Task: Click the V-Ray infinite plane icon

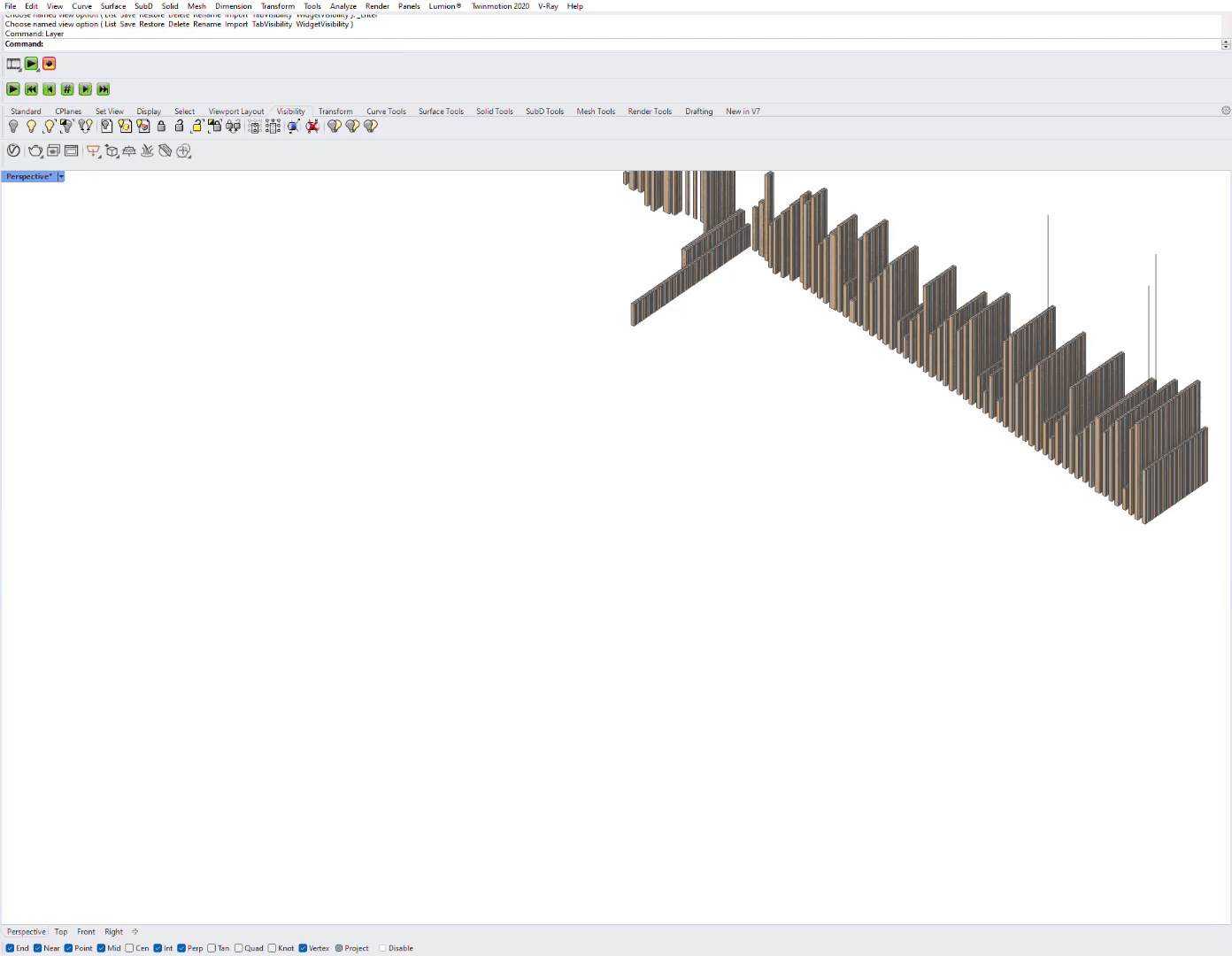Action: point(129,151)
